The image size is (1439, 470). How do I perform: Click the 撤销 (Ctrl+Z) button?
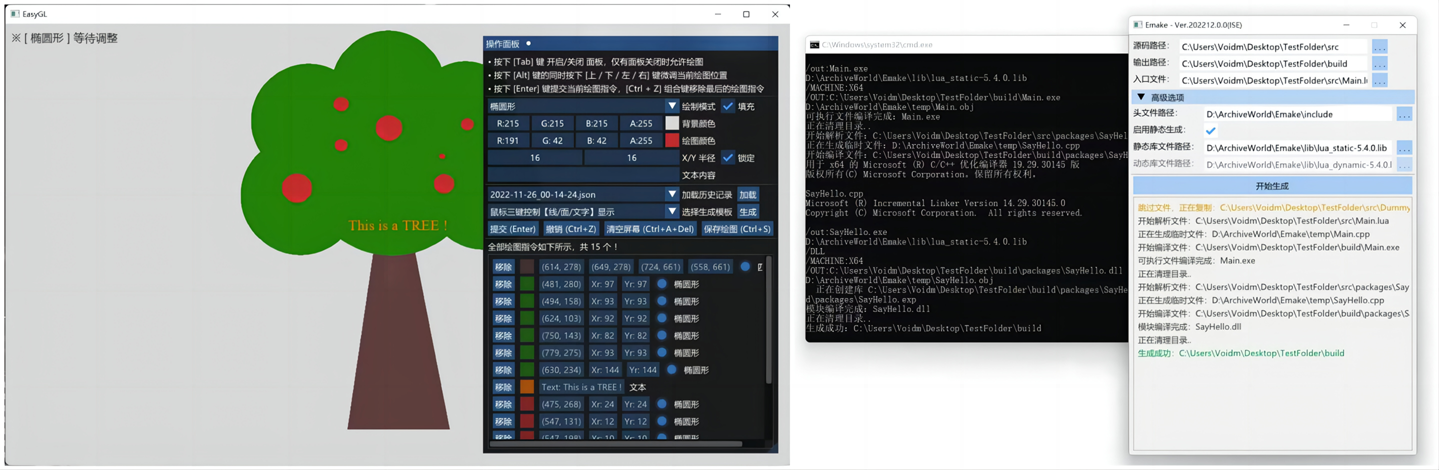coord(571,229)
